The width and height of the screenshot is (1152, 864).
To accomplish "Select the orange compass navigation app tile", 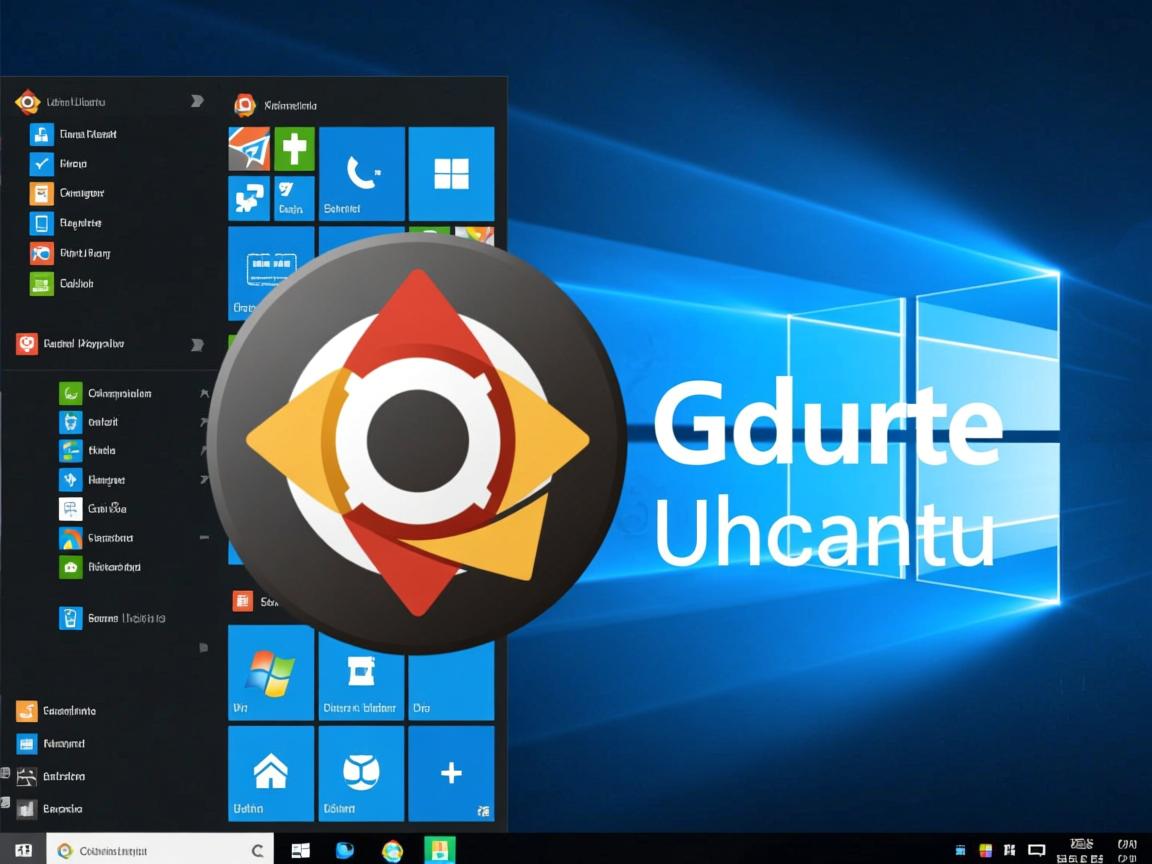I will click(249, 148).
